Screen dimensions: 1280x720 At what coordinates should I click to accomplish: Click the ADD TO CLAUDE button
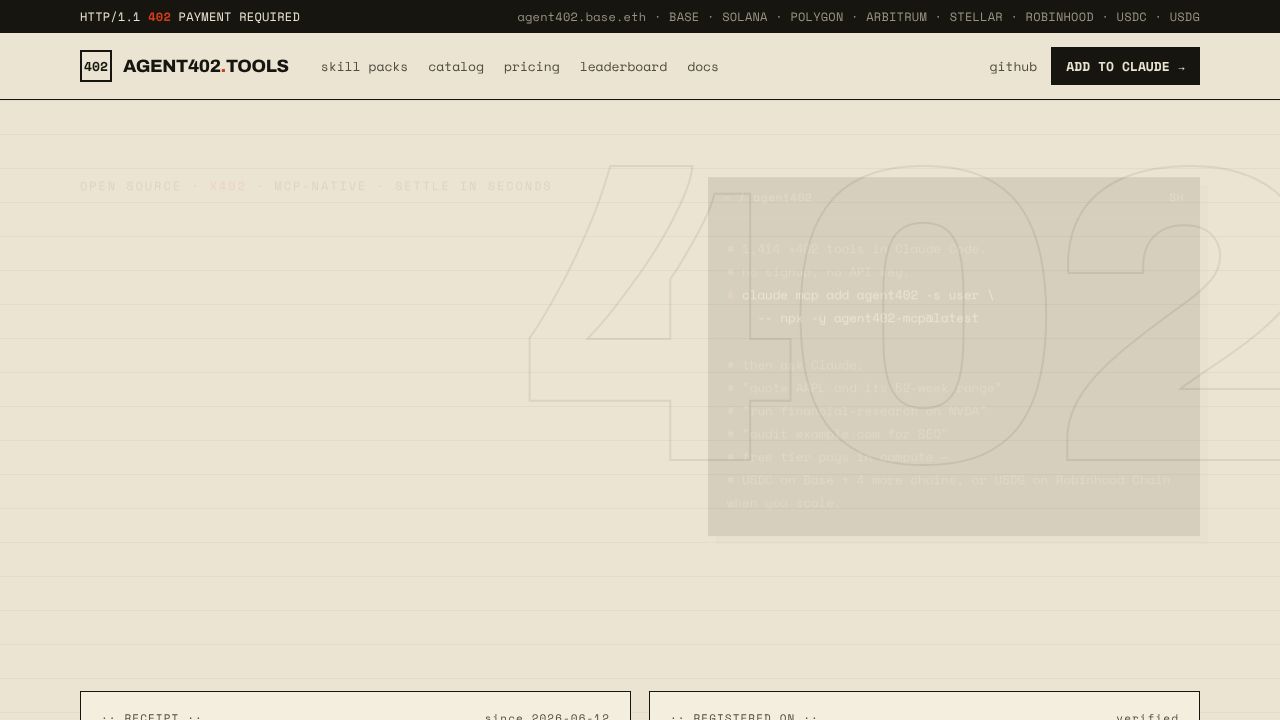pyautogui.click(x=1125, y=66)
